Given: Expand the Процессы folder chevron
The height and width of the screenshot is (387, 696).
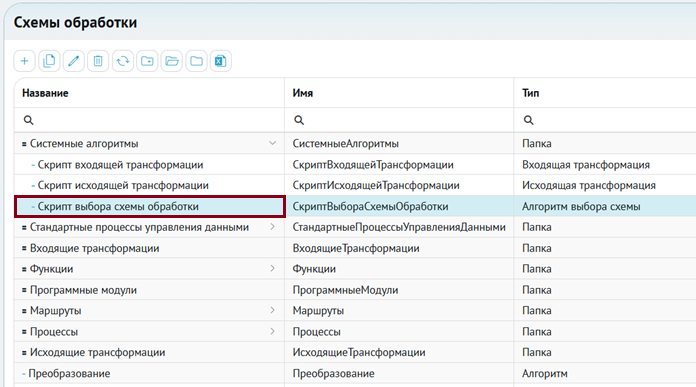Looking at the screenshot, I should point(273,331).
